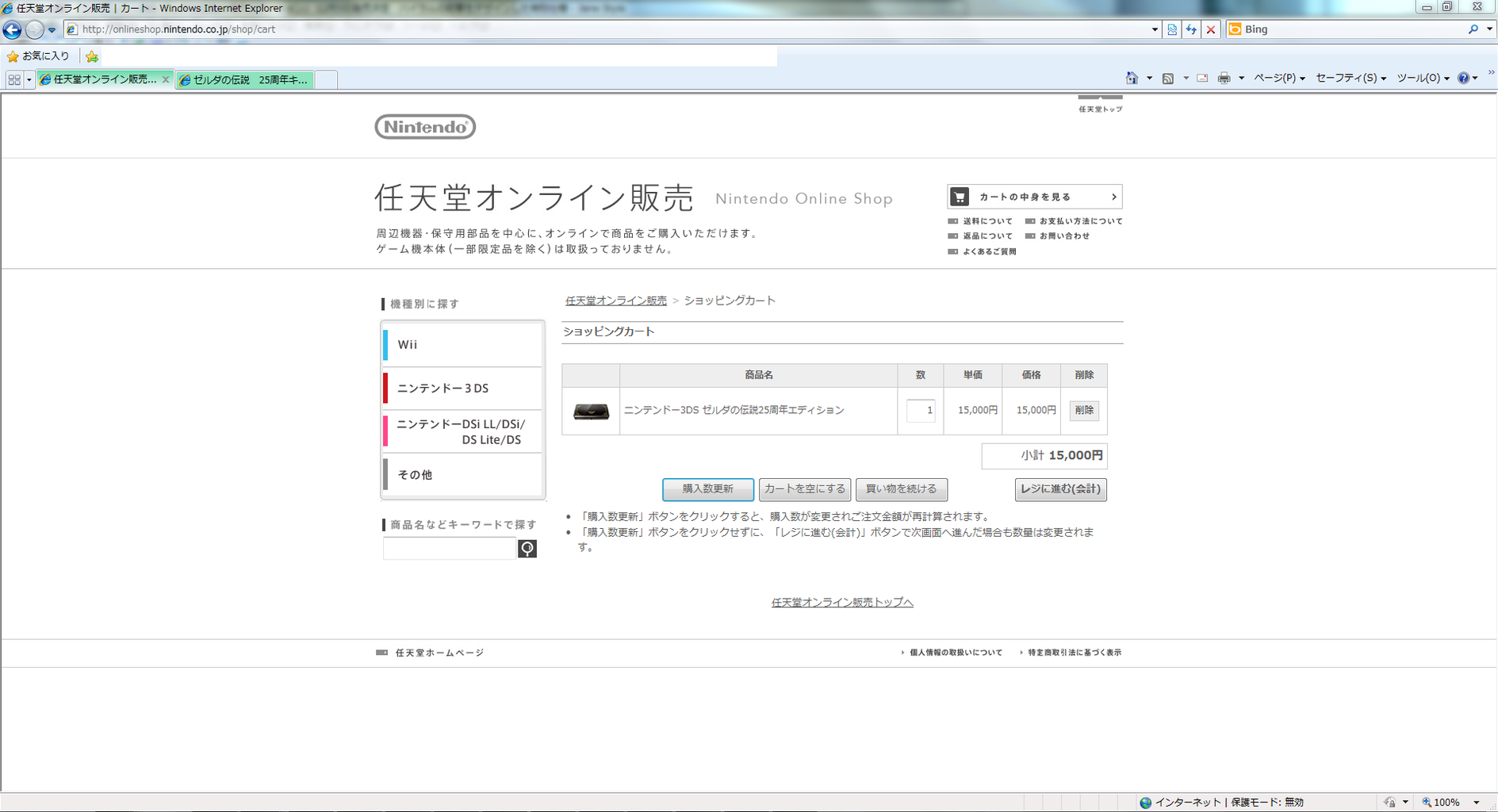The height and width of the screenshot is (812, 1498).
Task: Click the keyword search input field
Action: [450, 549]
